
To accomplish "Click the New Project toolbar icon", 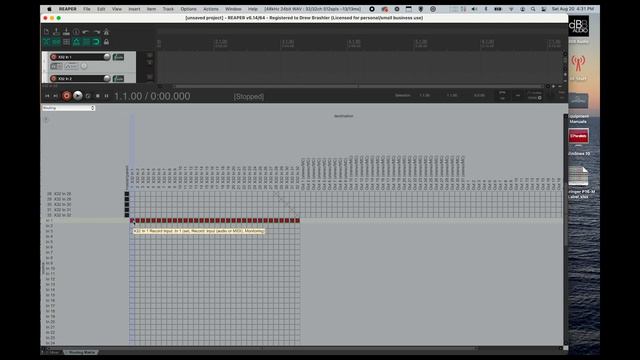I will (x=46, y=32).
